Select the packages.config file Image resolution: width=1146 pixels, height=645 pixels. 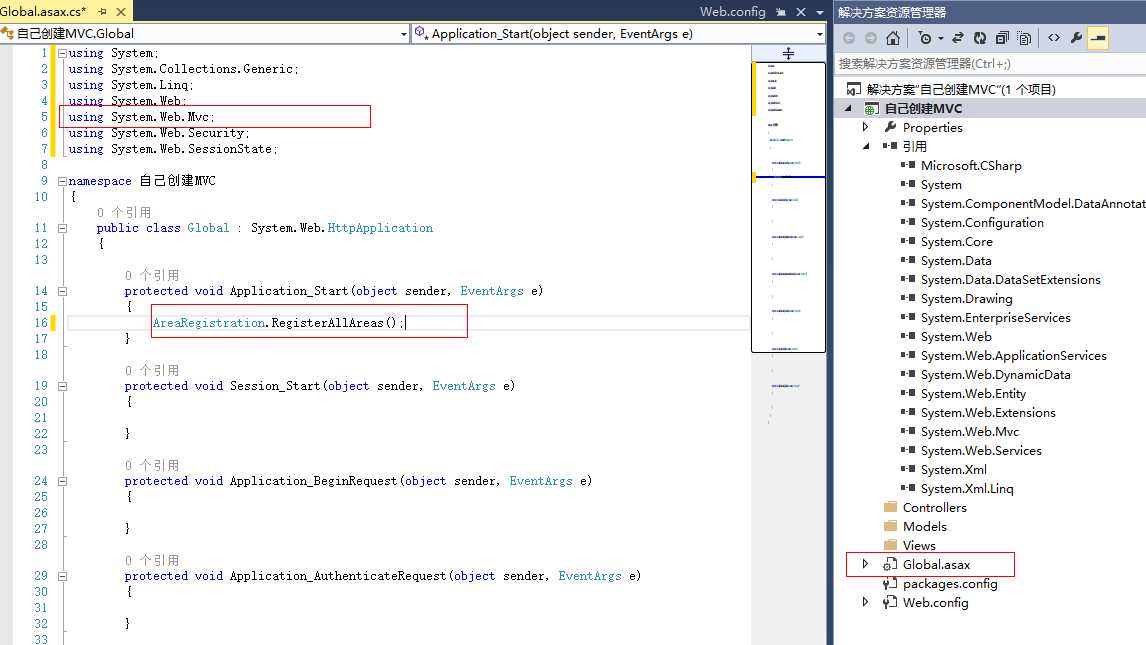pos(950,584)
